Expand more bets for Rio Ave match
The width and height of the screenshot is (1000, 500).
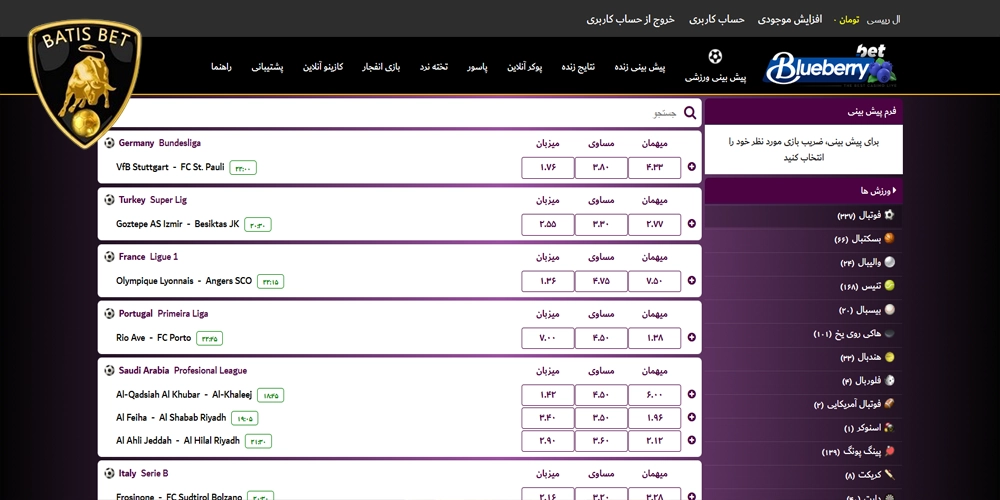[692, 338]
